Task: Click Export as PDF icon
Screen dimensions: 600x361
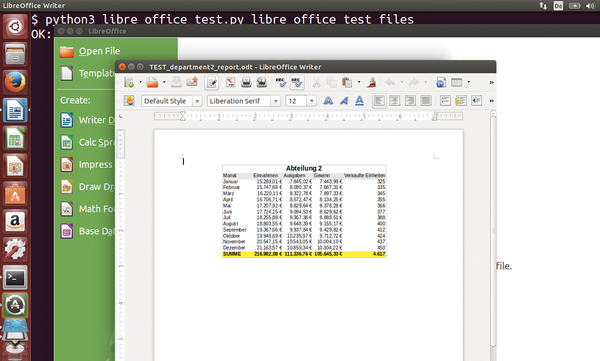Action: (x=230, y=82)
